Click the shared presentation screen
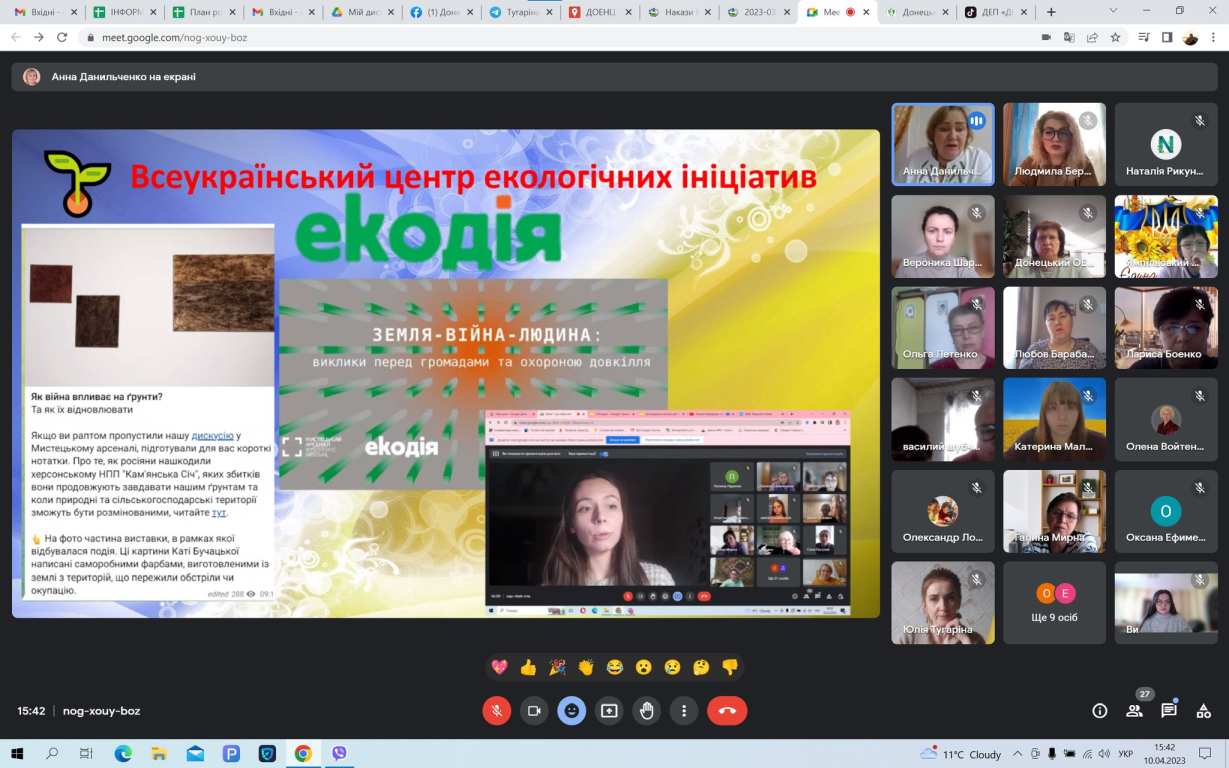The image size is (1229, 768). pyautogui.click(x=446, y=373)
